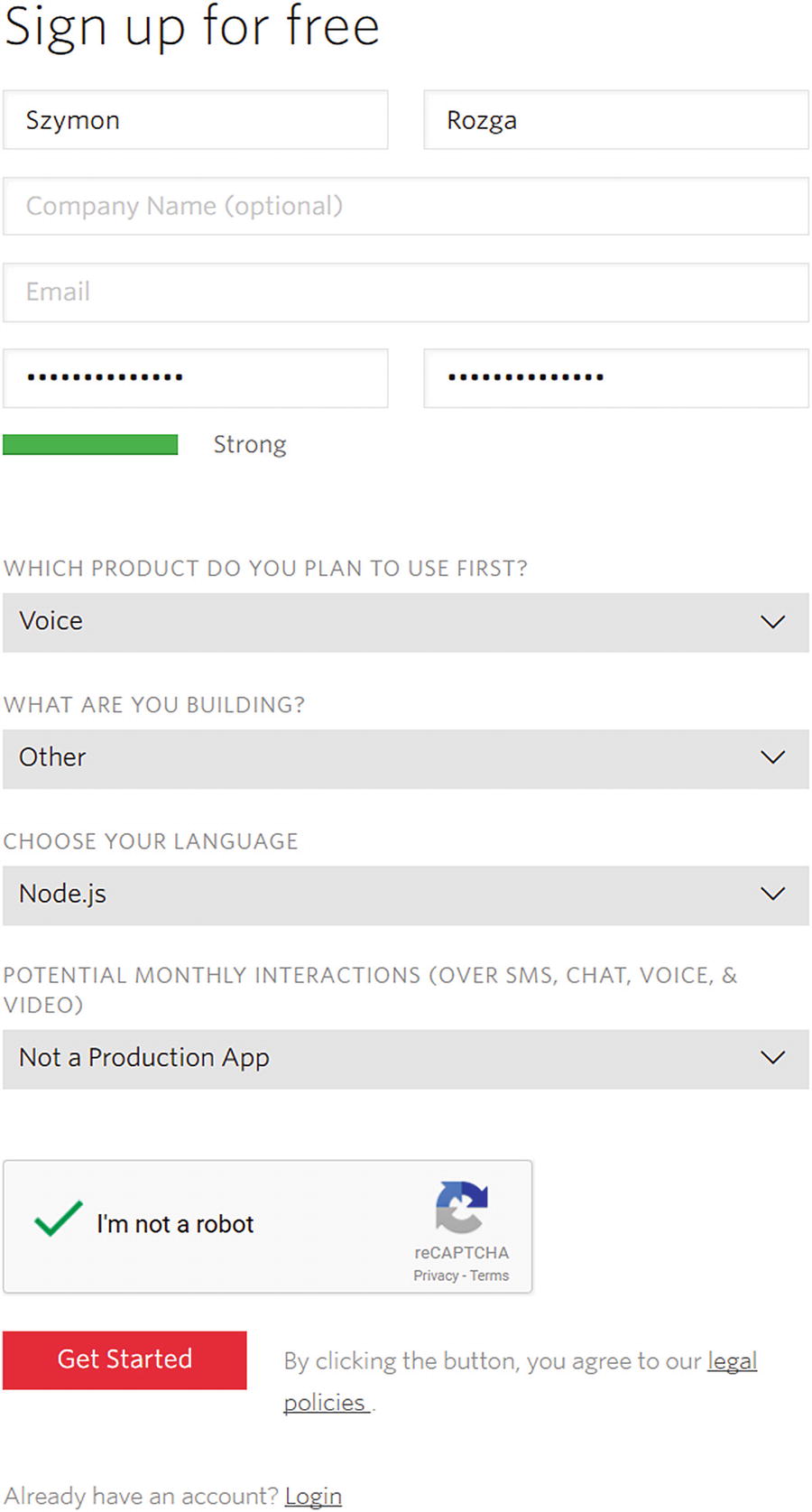The width and height of the screenshot is (812, 1512).
Task: Focus the Company Name optional field
Action: [x=405, y=207]
